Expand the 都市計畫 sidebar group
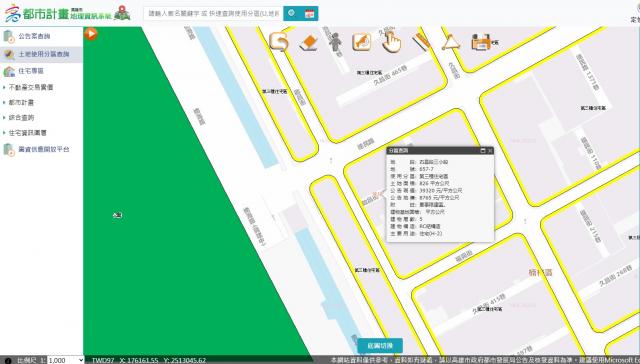Viewport: 640px width, 364px height. (x=21, y=102)
